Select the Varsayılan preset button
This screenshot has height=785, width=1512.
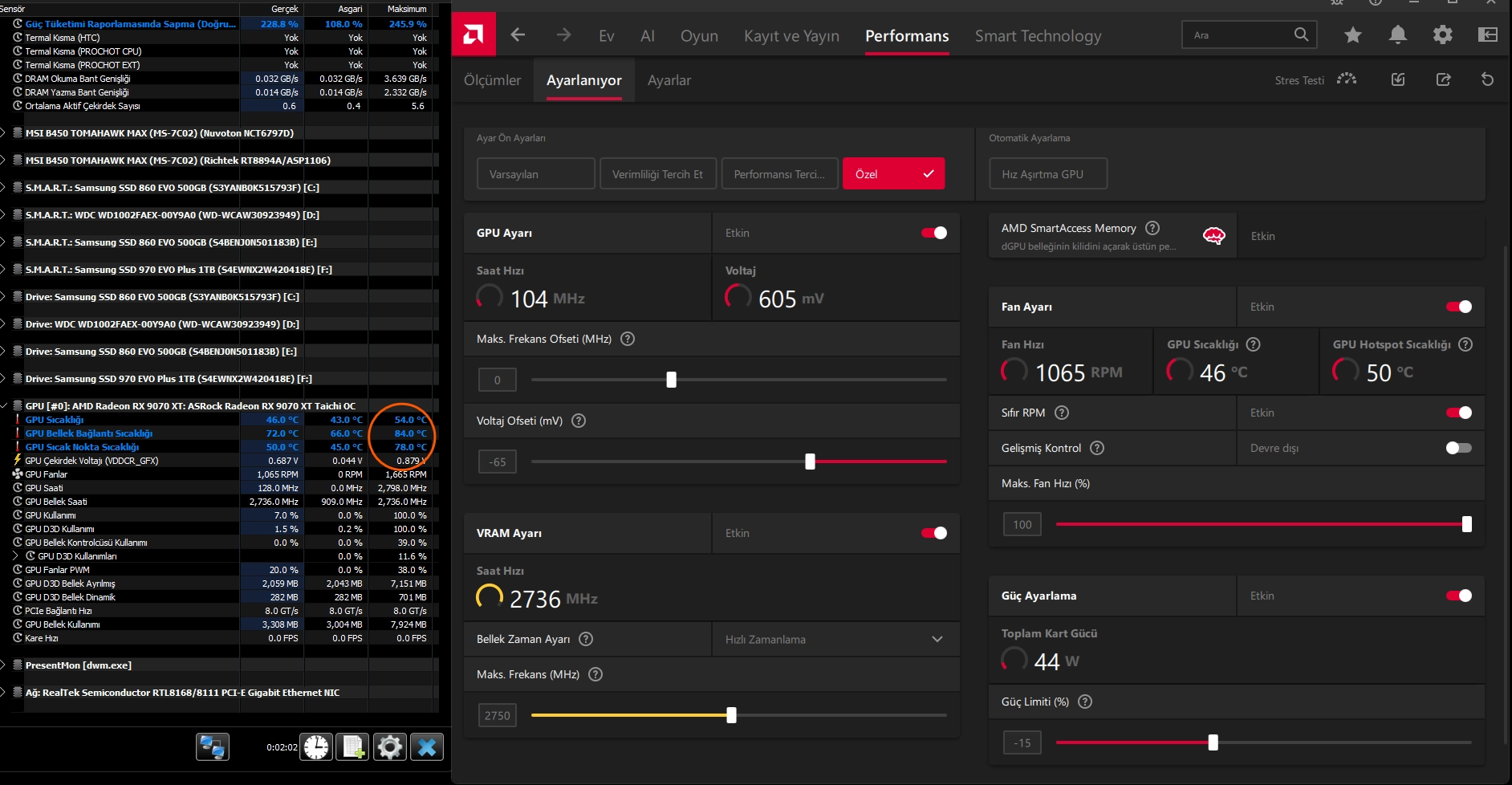point(536,173)
